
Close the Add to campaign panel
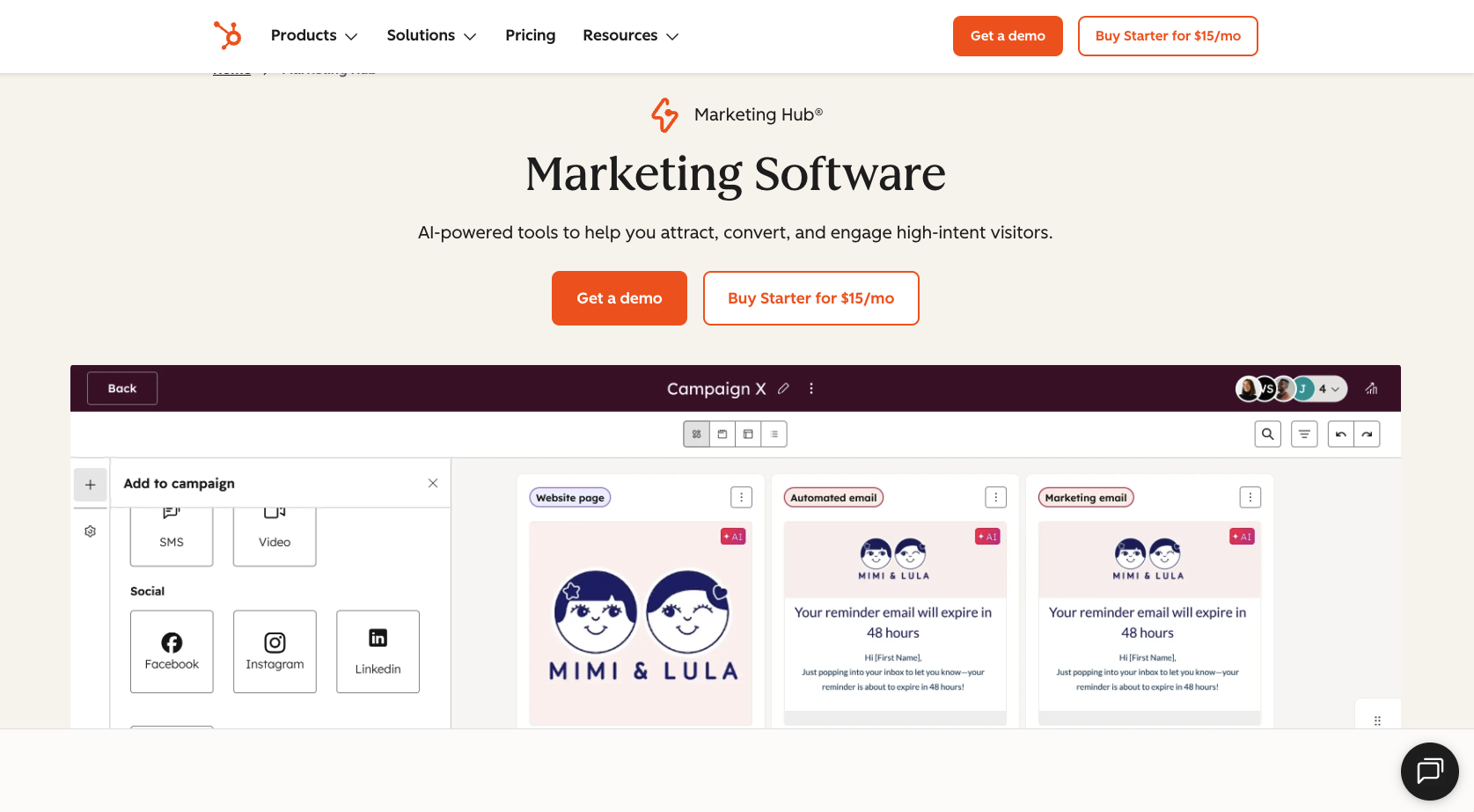(x=433, y=483)
